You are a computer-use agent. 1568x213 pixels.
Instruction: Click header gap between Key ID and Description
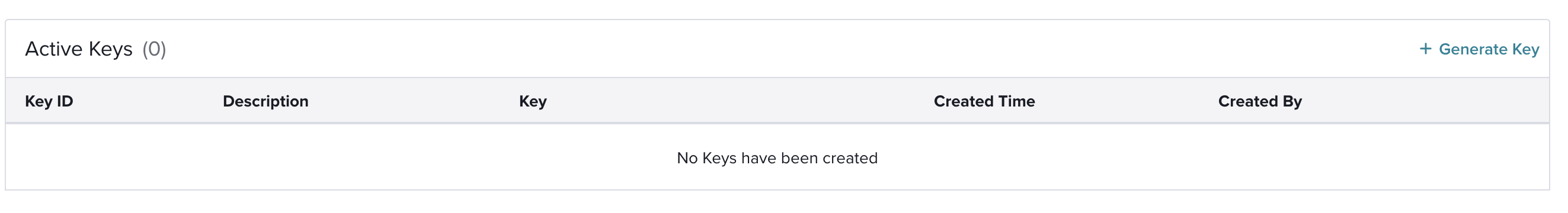[148, 101]
